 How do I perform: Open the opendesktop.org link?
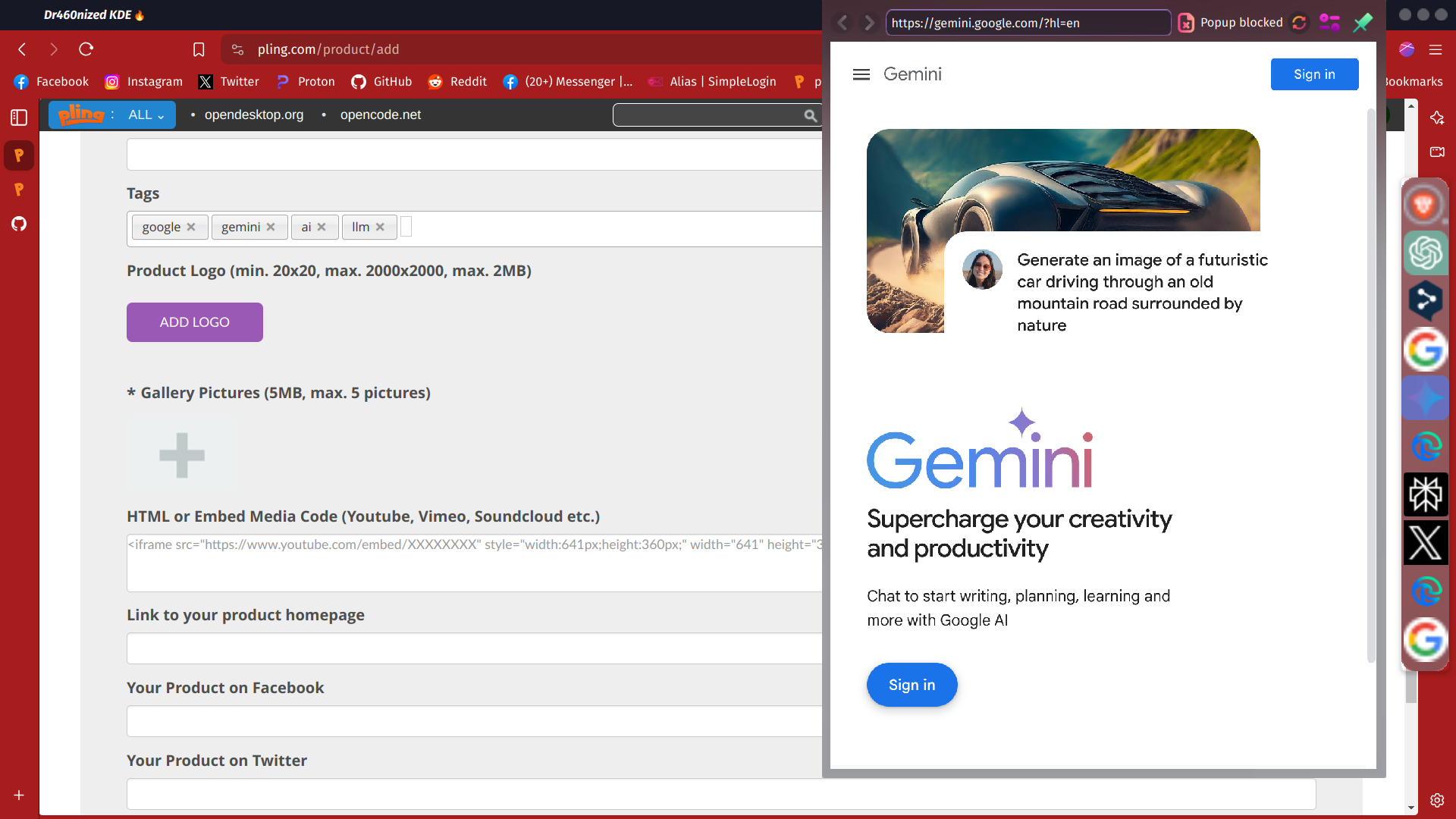[254, 115]
